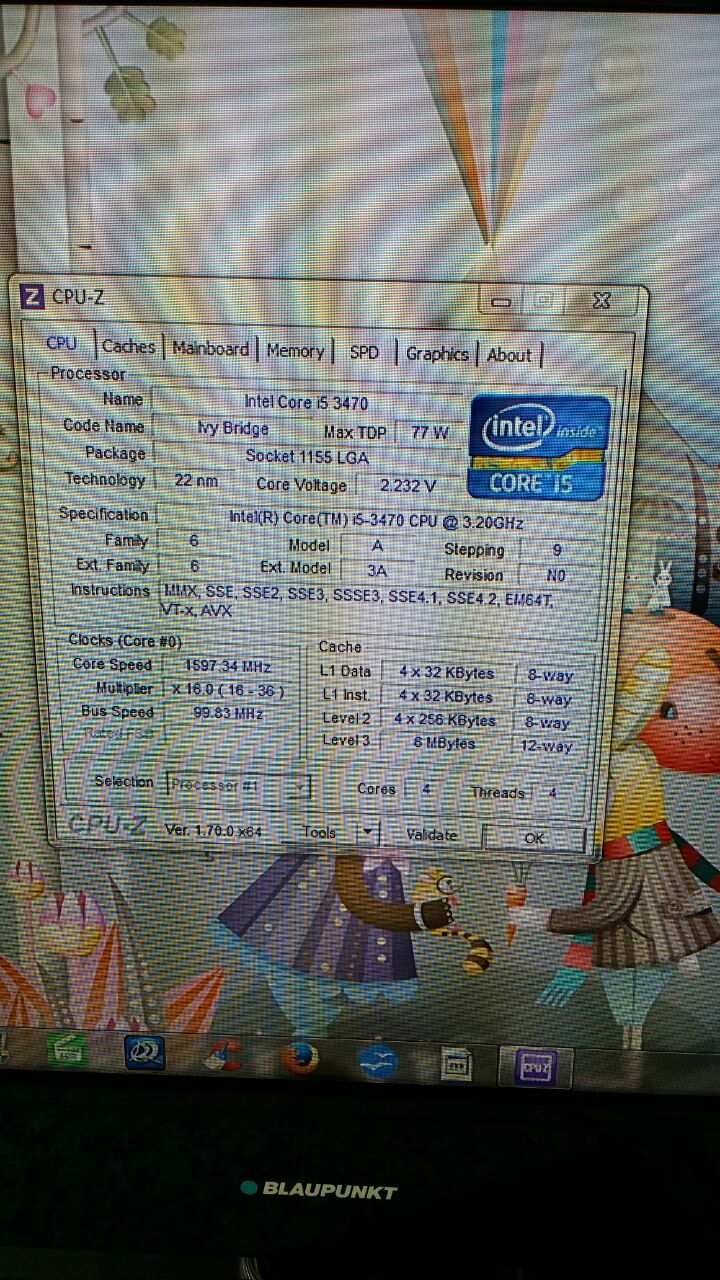Click the '2.232 V' core voltage value
The height and width of the screenshot is (1280, 720).
[407, 485]
